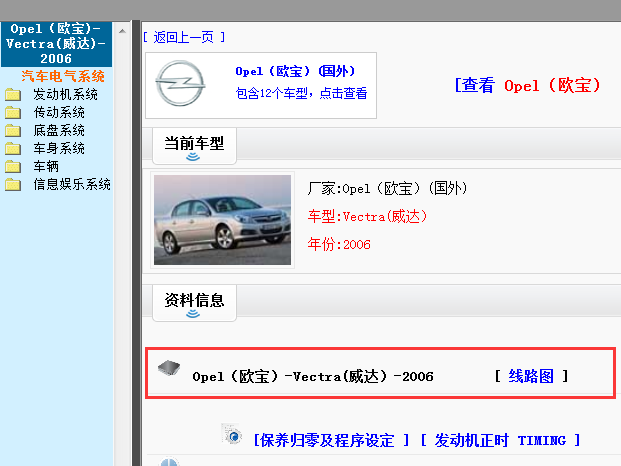Click the 年份:2006 text
This screenshot has width=621, height=466.
(x=339, y=244)
